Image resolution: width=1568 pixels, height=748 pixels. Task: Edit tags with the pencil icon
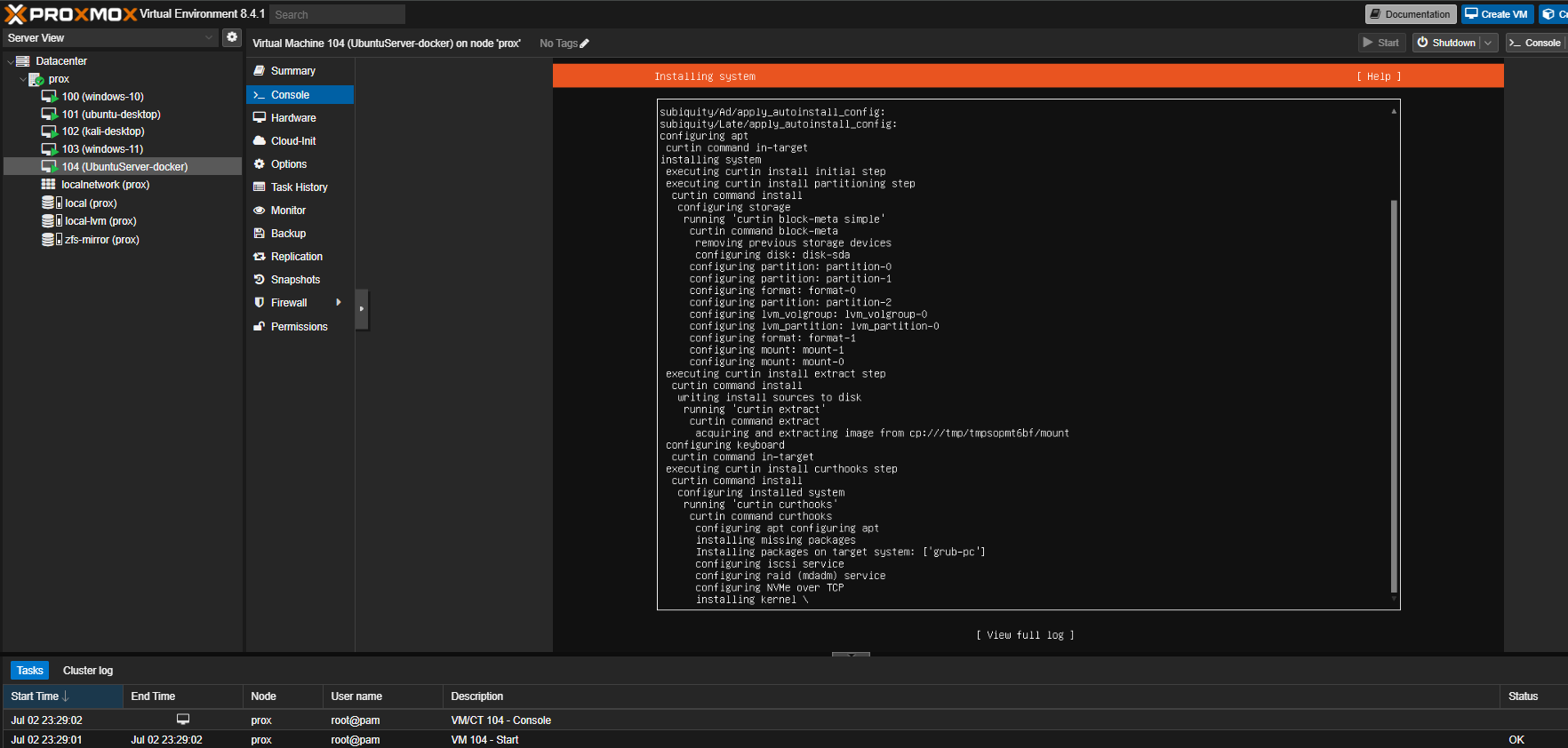pos(584,44)
